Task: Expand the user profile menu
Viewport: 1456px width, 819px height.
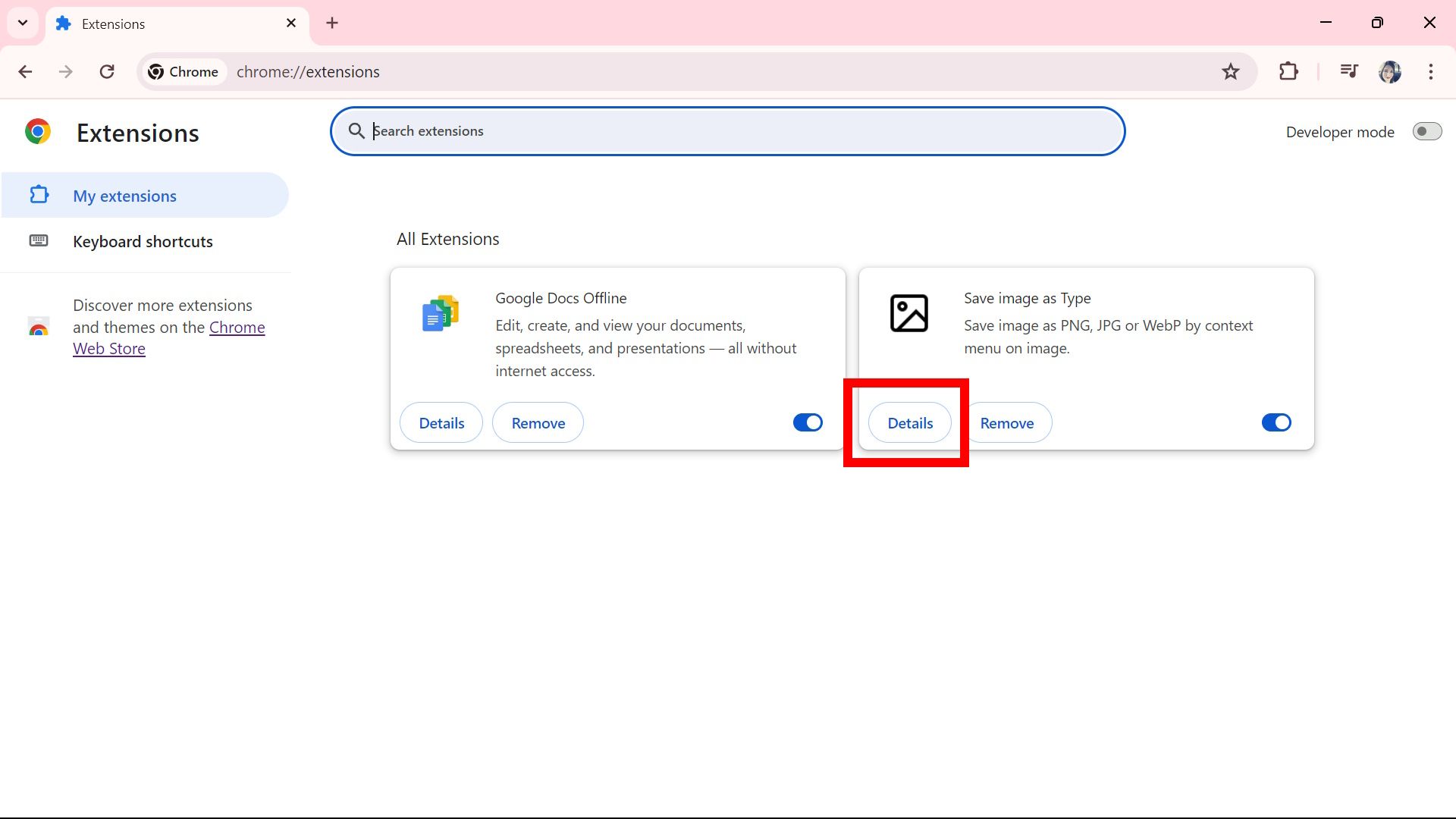Action: 1391,71
